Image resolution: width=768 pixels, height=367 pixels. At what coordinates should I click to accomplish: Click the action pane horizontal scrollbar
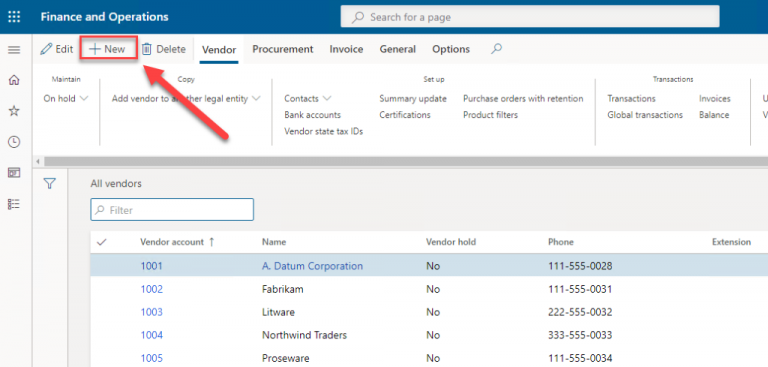click(x=406, y=161)
